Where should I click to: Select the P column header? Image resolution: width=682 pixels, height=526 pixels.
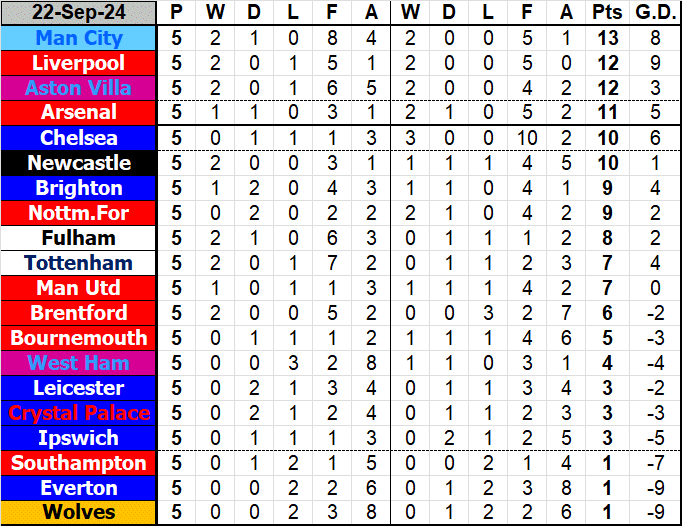click(177, 13)
